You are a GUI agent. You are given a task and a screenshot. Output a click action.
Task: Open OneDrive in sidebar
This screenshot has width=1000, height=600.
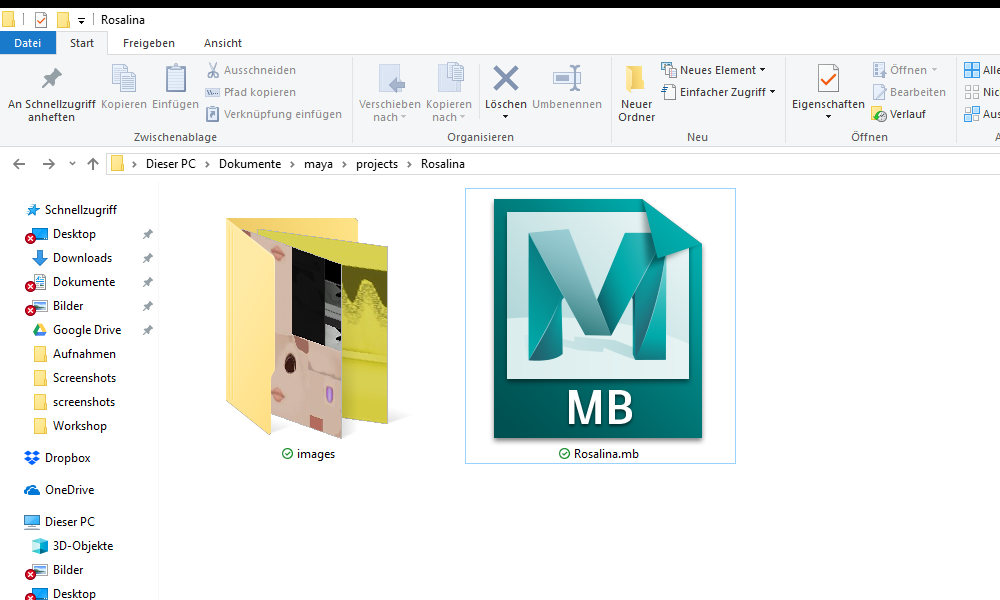click(x=70, y=490)
